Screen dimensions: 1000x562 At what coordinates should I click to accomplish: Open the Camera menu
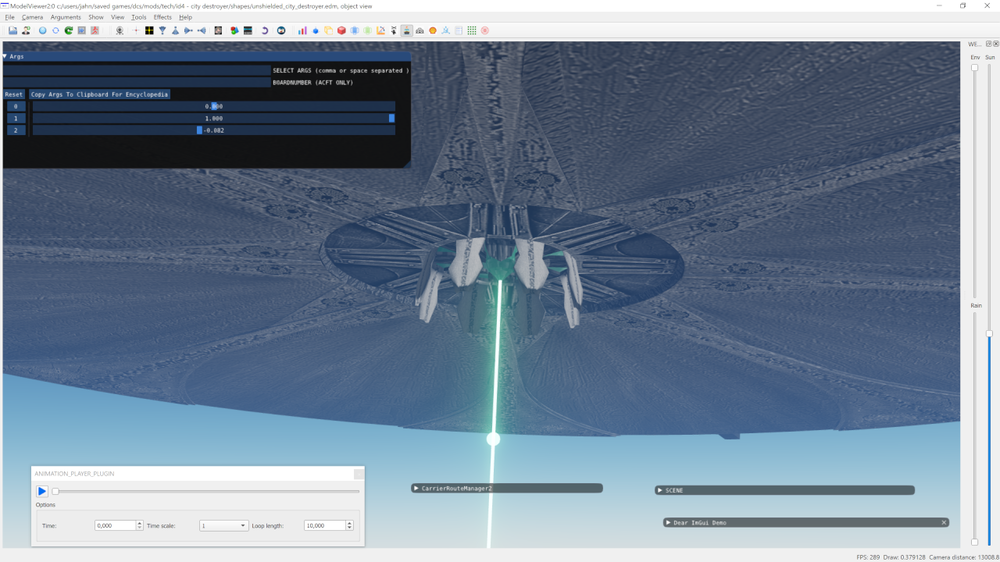pyautogui.click(x=33, y=17)
